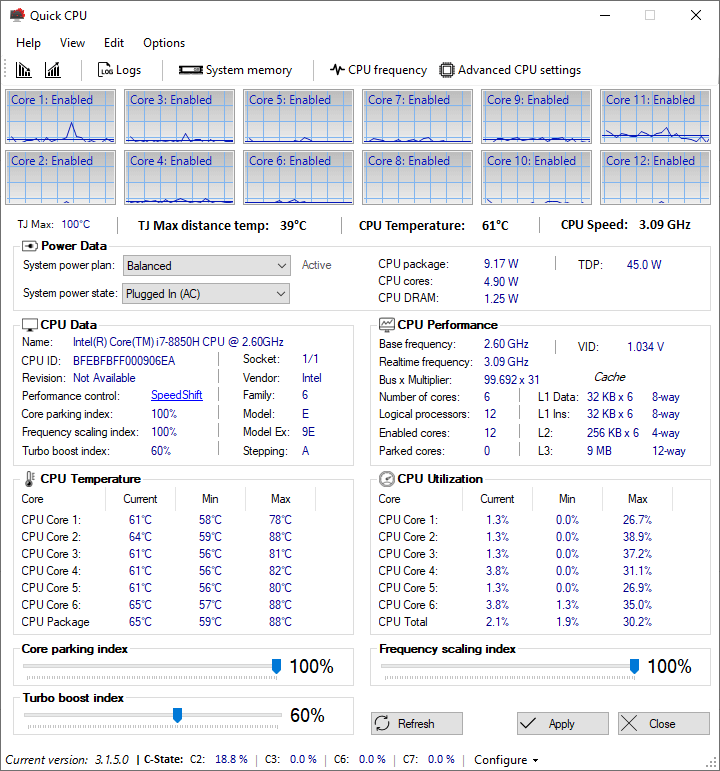Open the bar chart view toolbar icon

(23, 70)
